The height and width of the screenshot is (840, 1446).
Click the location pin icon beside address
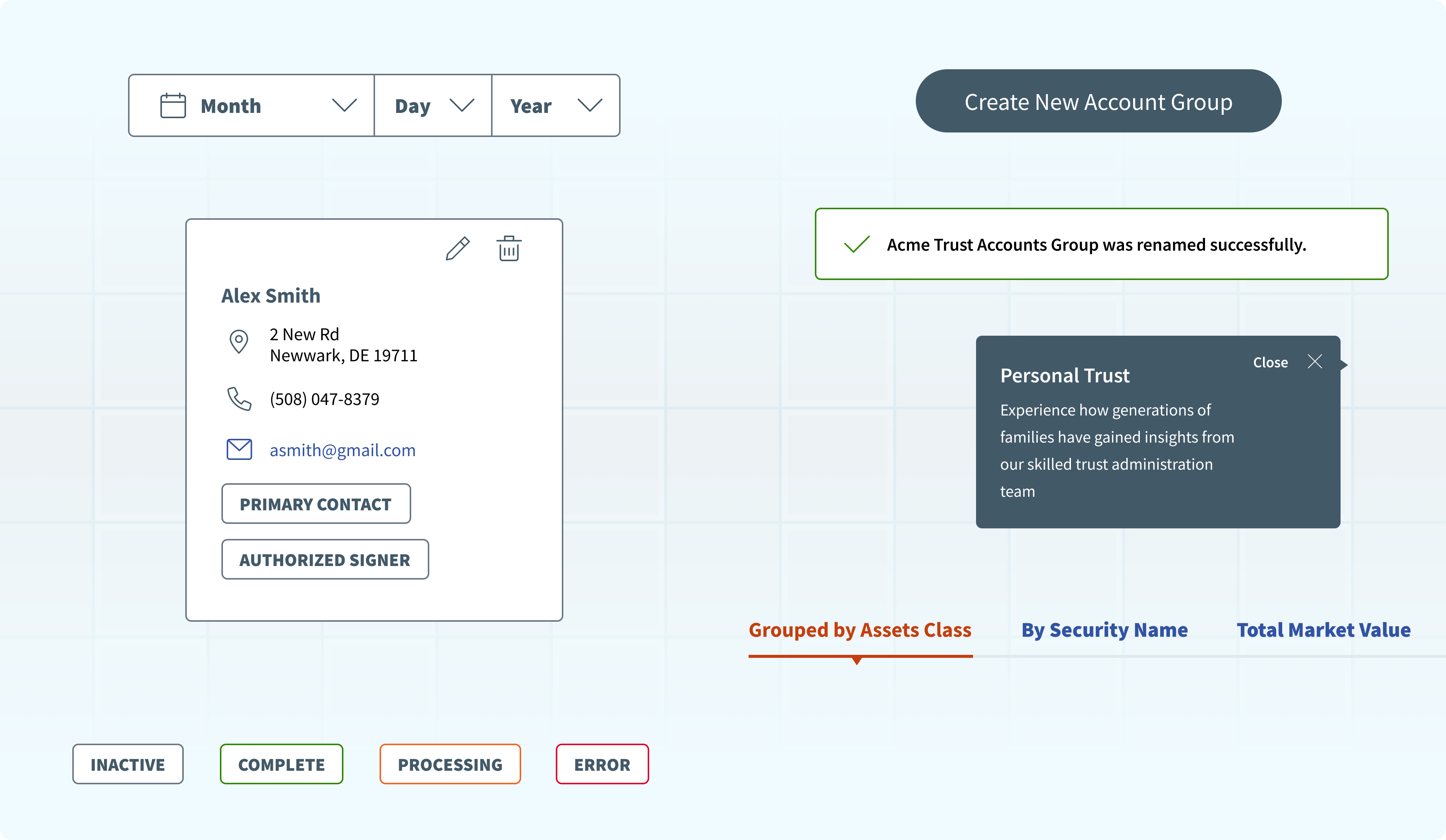click(x=239, y=342)
